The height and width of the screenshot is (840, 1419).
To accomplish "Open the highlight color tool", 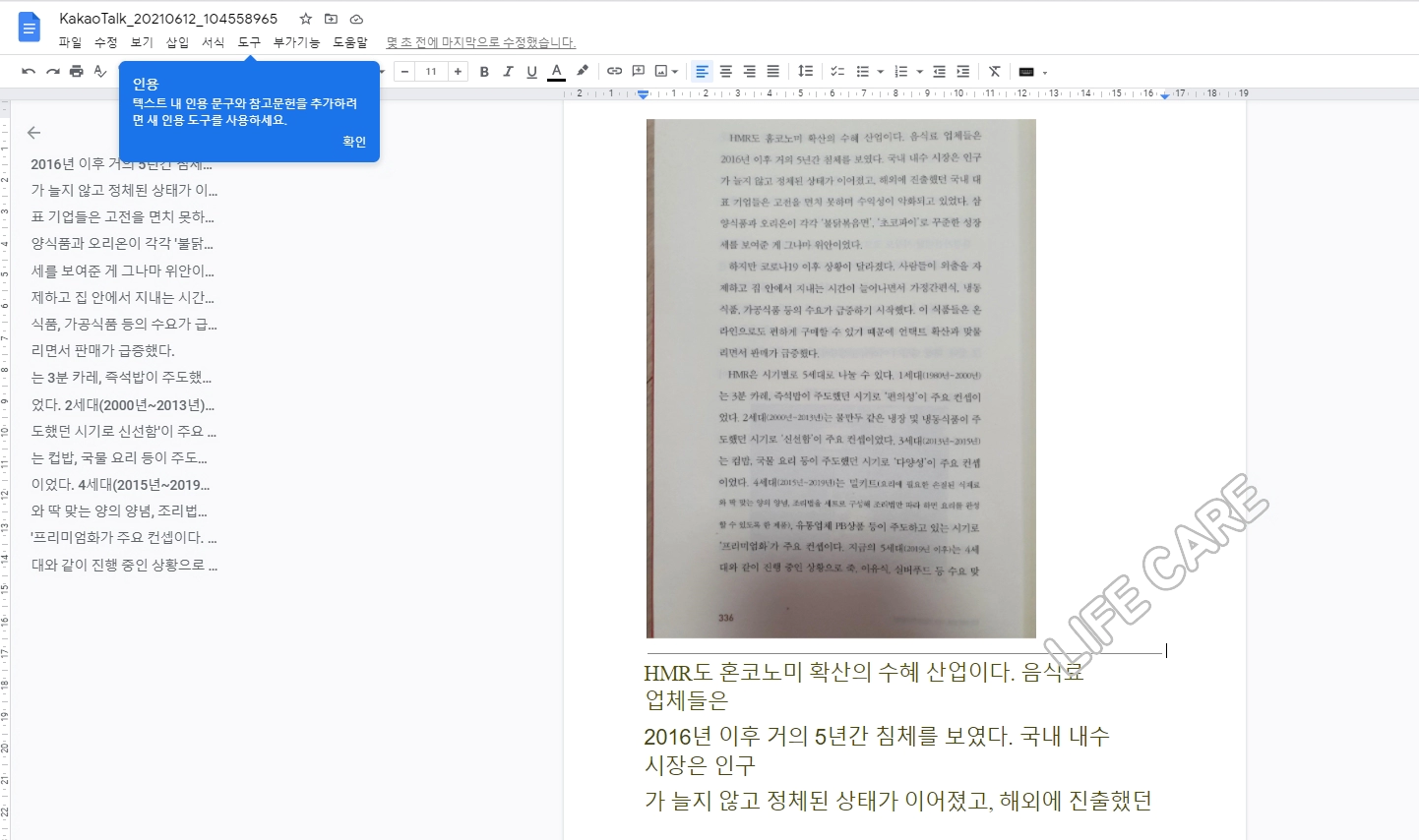I will pyautogui.click(x=583, y=71).
